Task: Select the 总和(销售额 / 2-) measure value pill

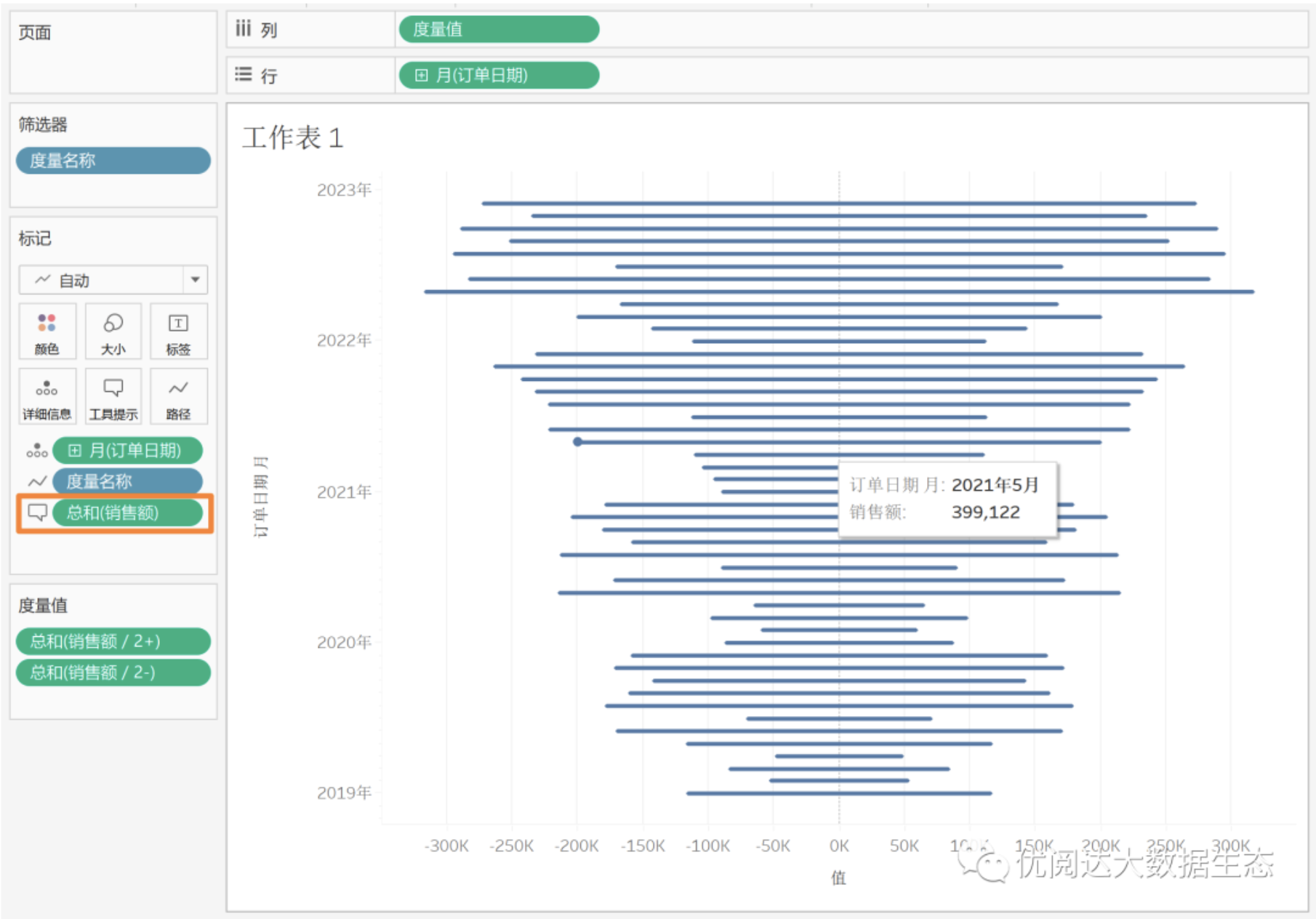Action: point(113,673)
